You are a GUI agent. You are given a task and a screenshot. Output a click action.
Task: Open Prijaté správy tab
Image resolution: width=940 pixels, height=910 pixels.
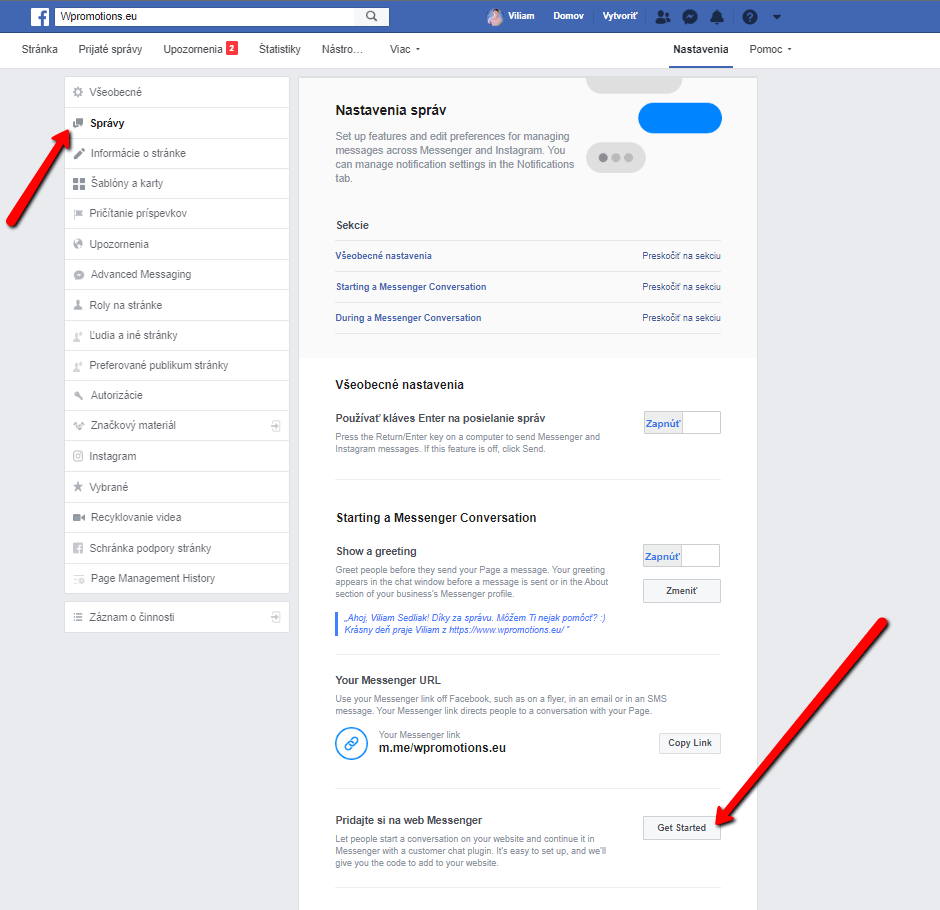click(110, 49)
